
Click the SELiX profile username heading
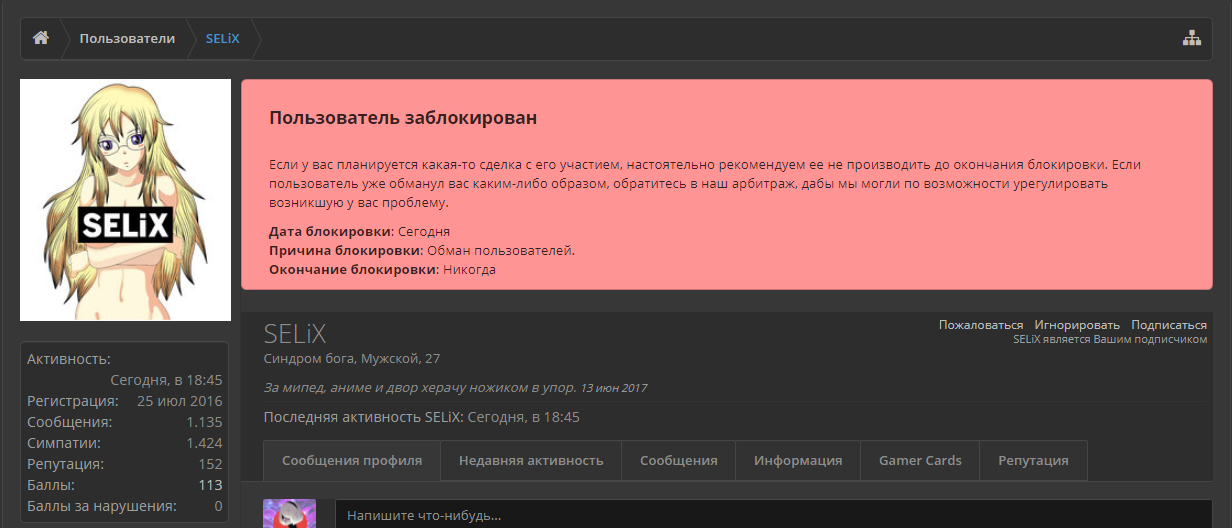pyautogui.click(x=295, y=335)
